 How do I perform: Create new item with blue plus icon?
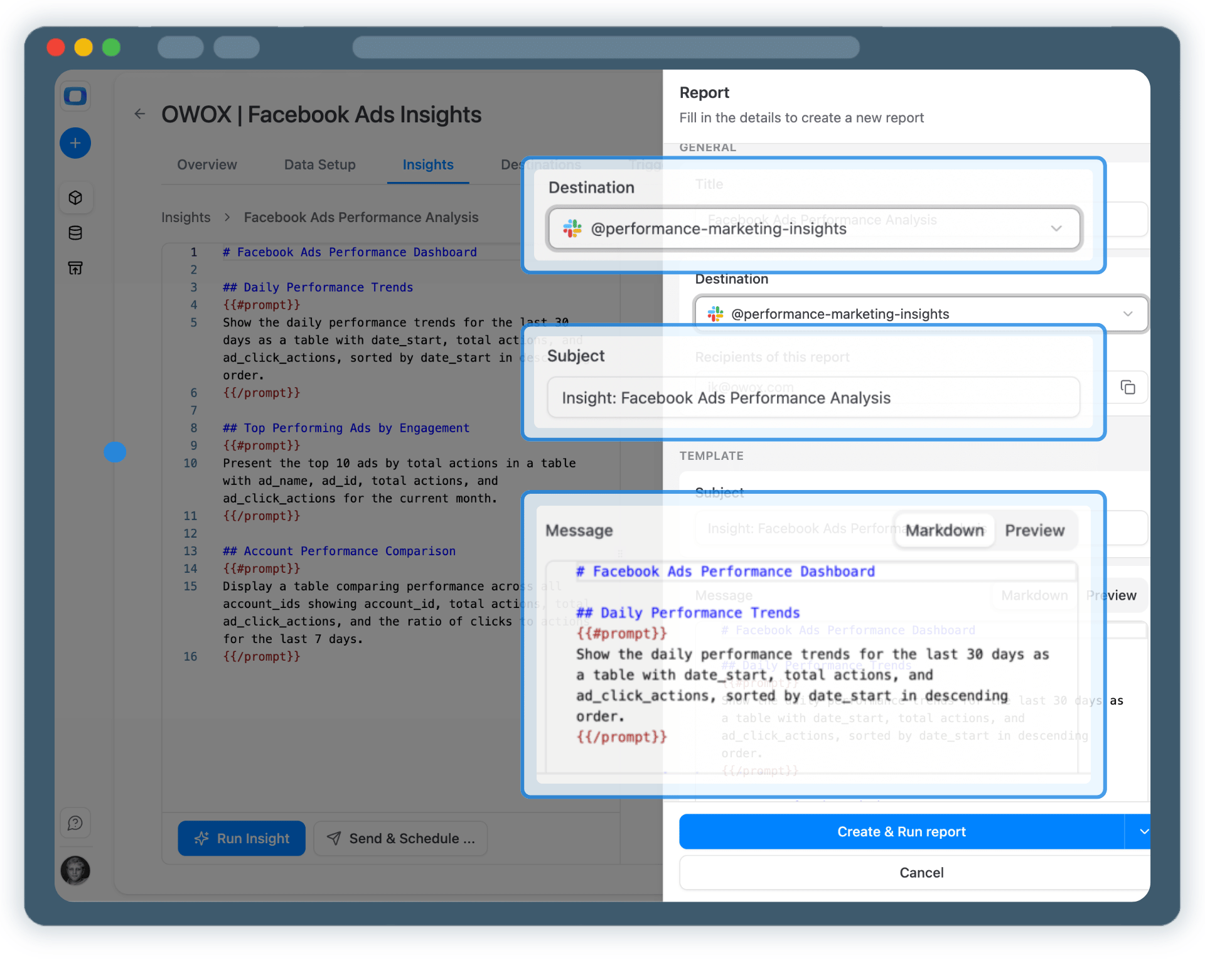pos(75,143)
